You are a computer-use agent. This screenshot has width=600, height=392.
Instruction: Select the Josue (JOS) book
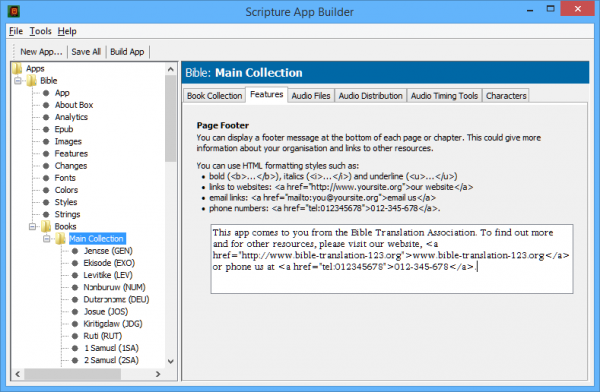pos(106,312)
